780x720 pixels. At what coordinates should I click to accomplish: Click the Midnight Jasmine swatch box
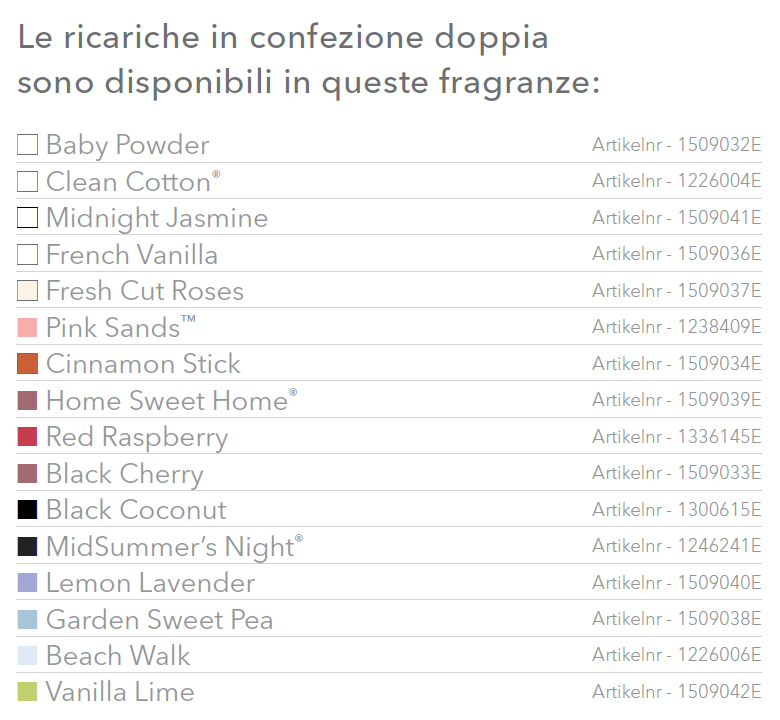tap(27, 218)
